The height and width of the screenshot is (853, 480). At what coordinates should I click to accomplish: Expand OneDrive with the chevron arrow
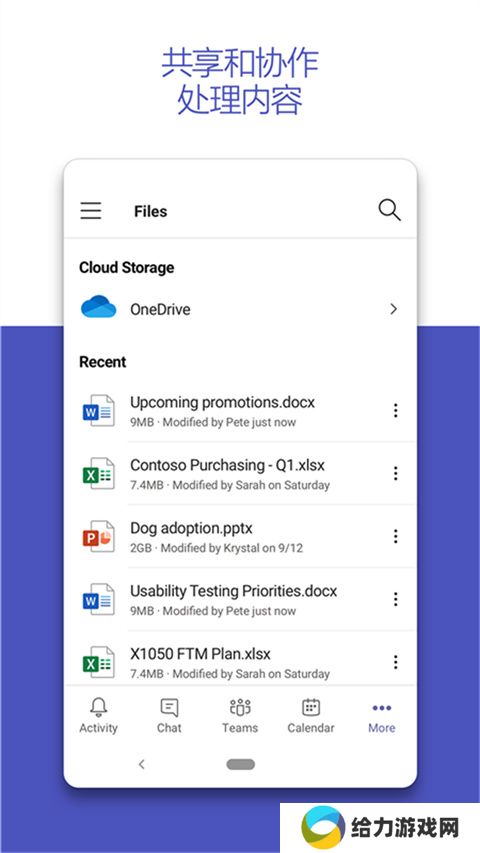[393, 309]
